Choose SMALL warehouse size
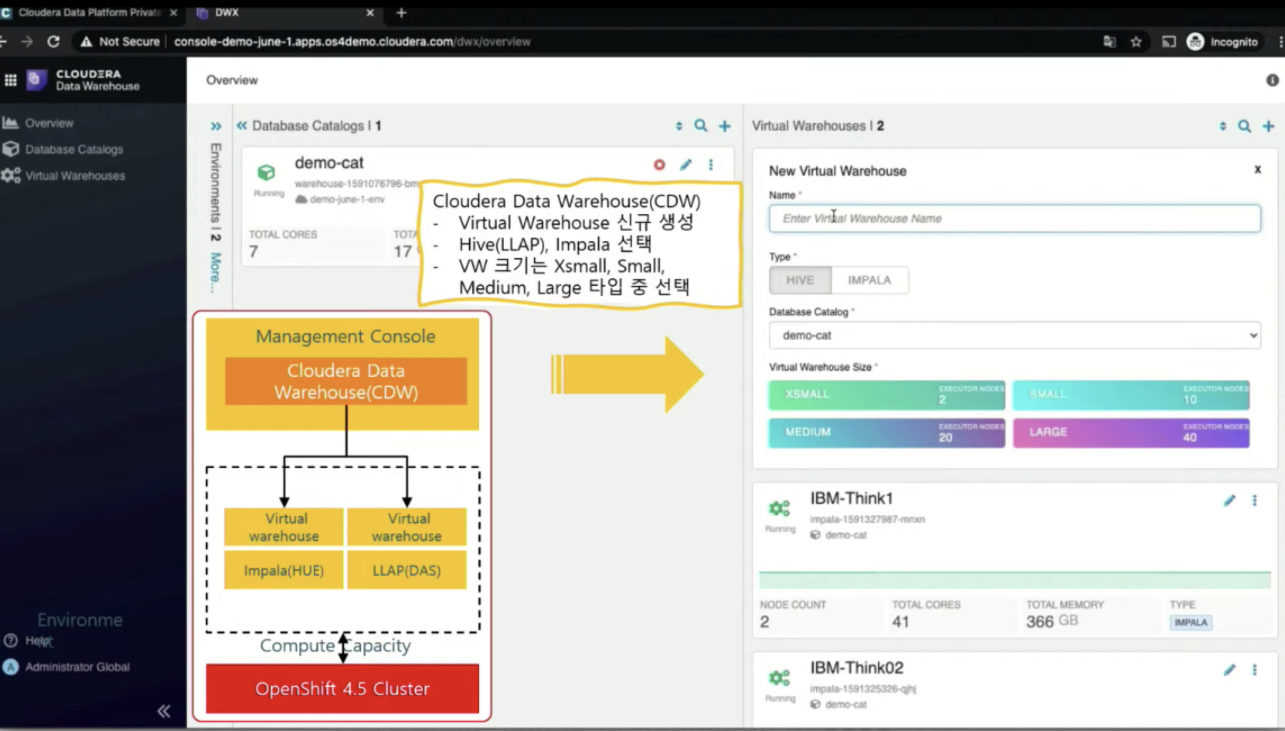Image resolution: width=1285 pixels, height=731 pixels. [x=1131, y=394]
